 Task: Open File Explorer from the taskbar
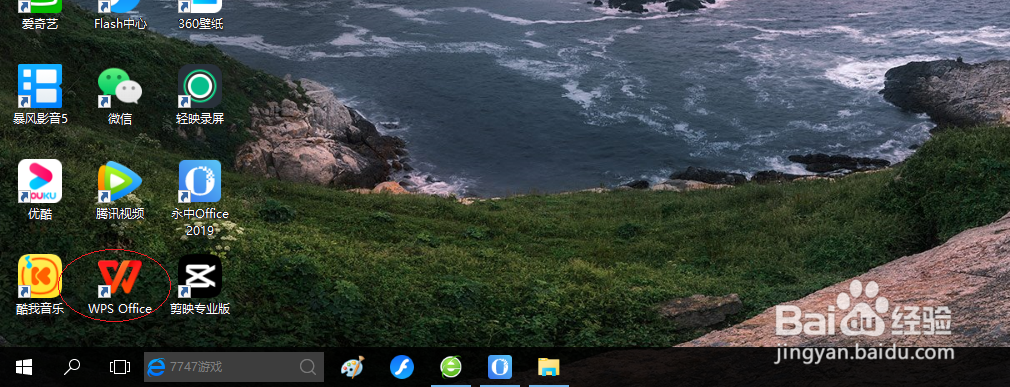tap(549, 367)
